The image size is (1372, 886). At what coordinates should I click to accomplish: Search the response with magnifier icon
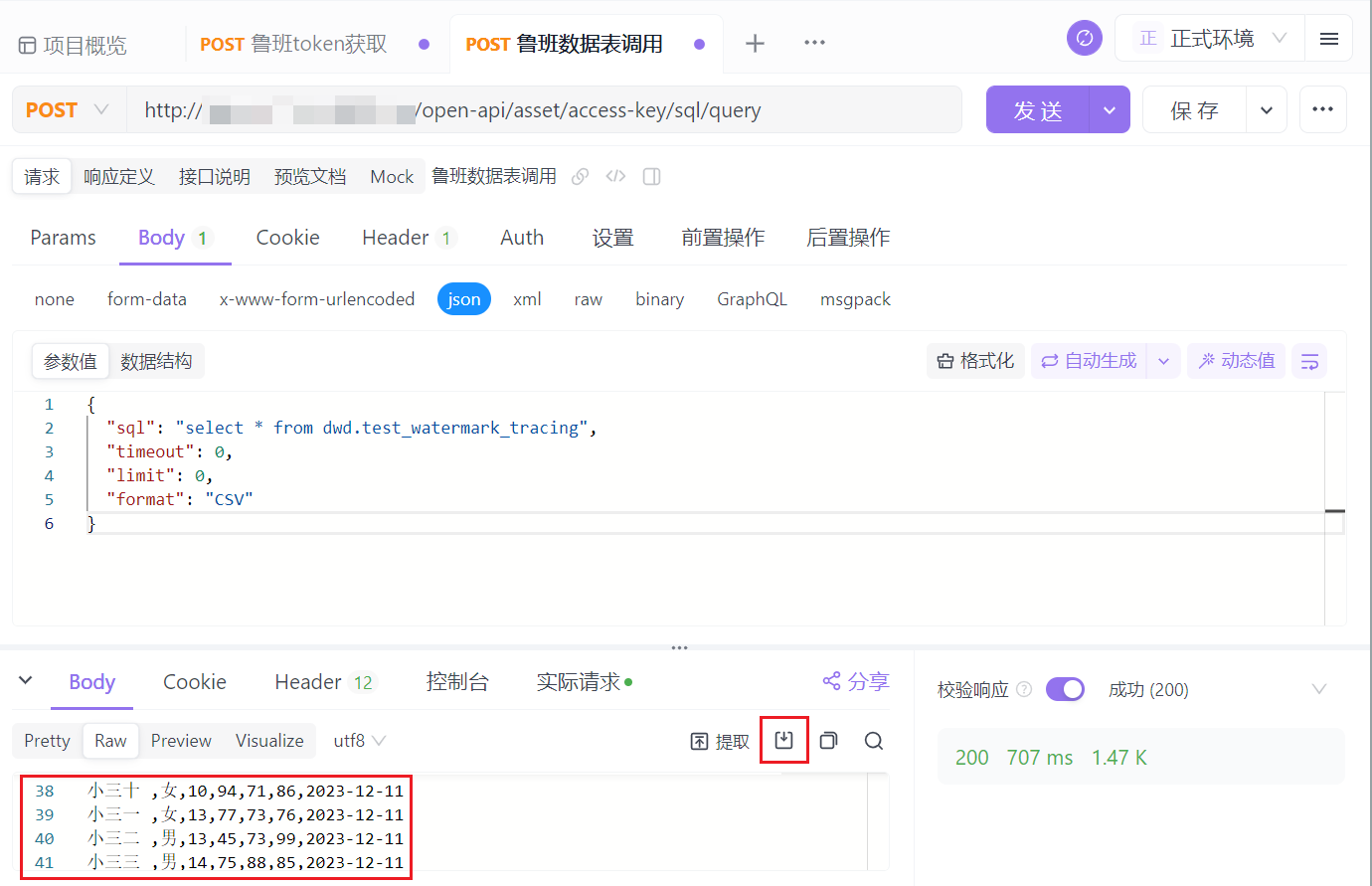[874, 741]
